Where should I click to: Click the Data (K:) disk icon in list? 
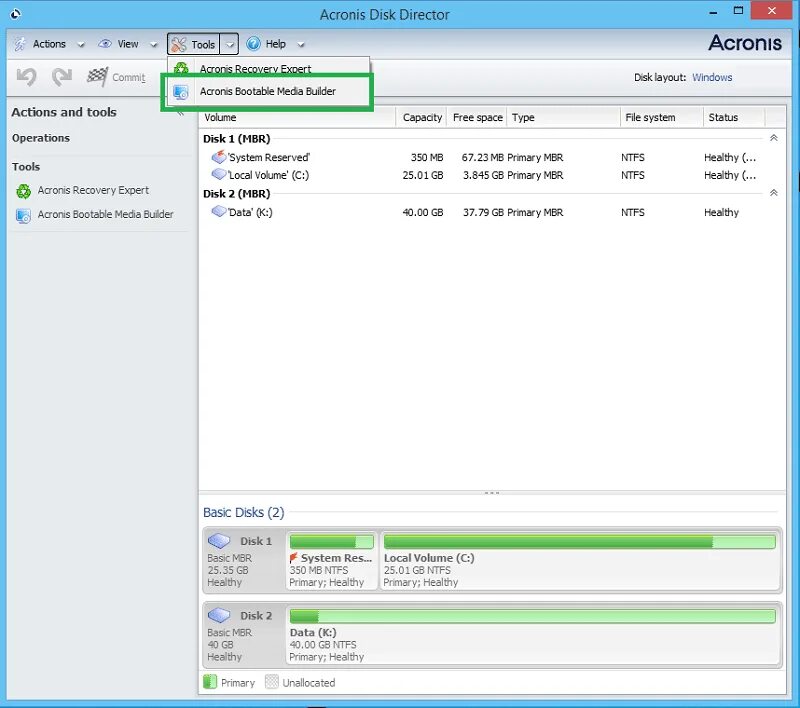219,211
